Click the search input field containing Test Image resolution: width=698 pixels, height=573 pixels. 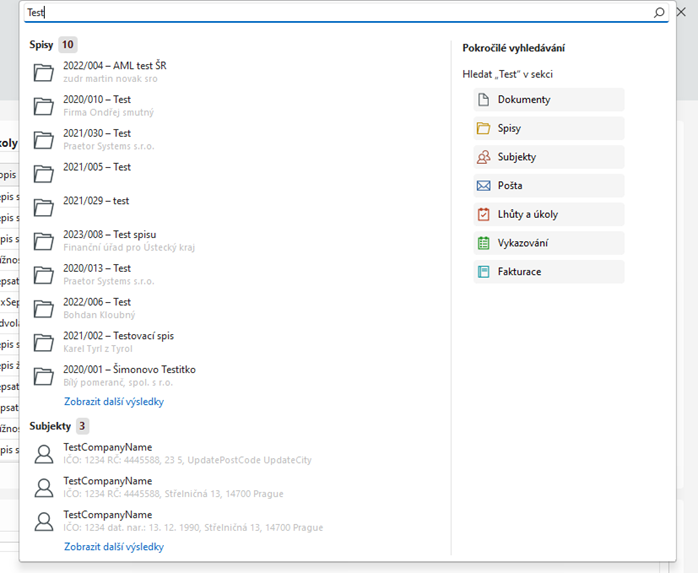[x=330, y=13]
